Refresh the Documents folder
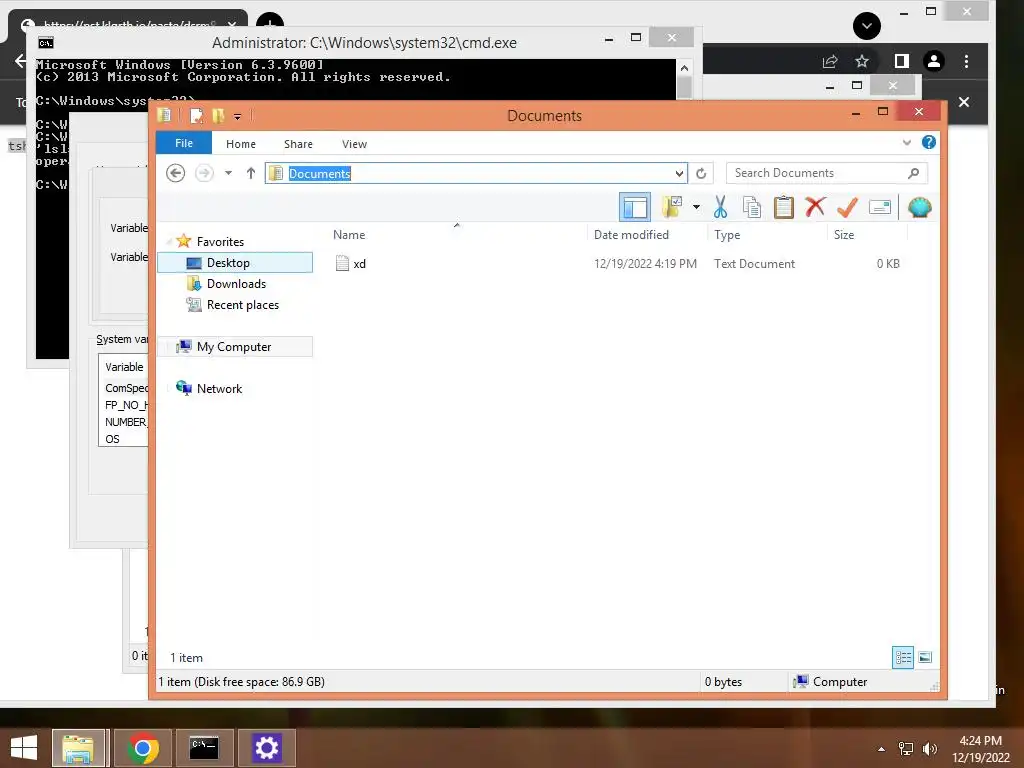The height and width of the screenshot is (768, 1024). (x=701, y=173)
